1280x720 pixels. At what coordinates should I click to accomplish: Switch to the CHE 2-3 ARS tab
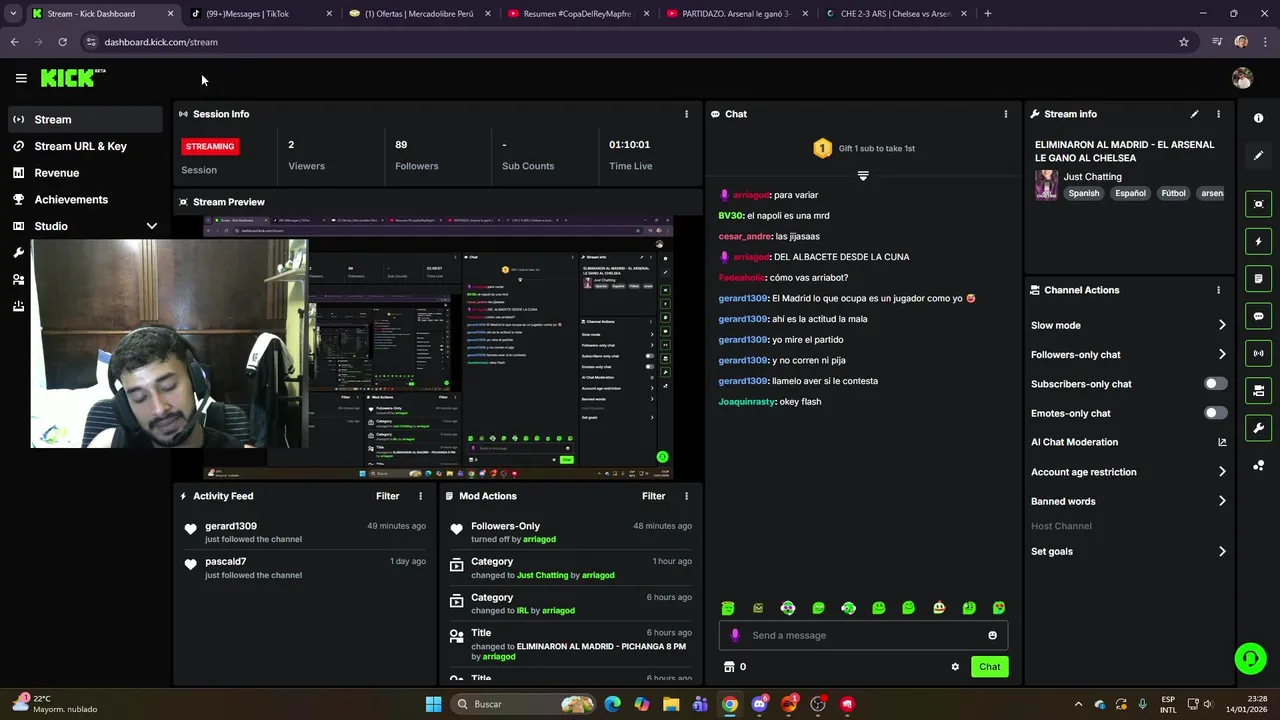tap(895, 14)
